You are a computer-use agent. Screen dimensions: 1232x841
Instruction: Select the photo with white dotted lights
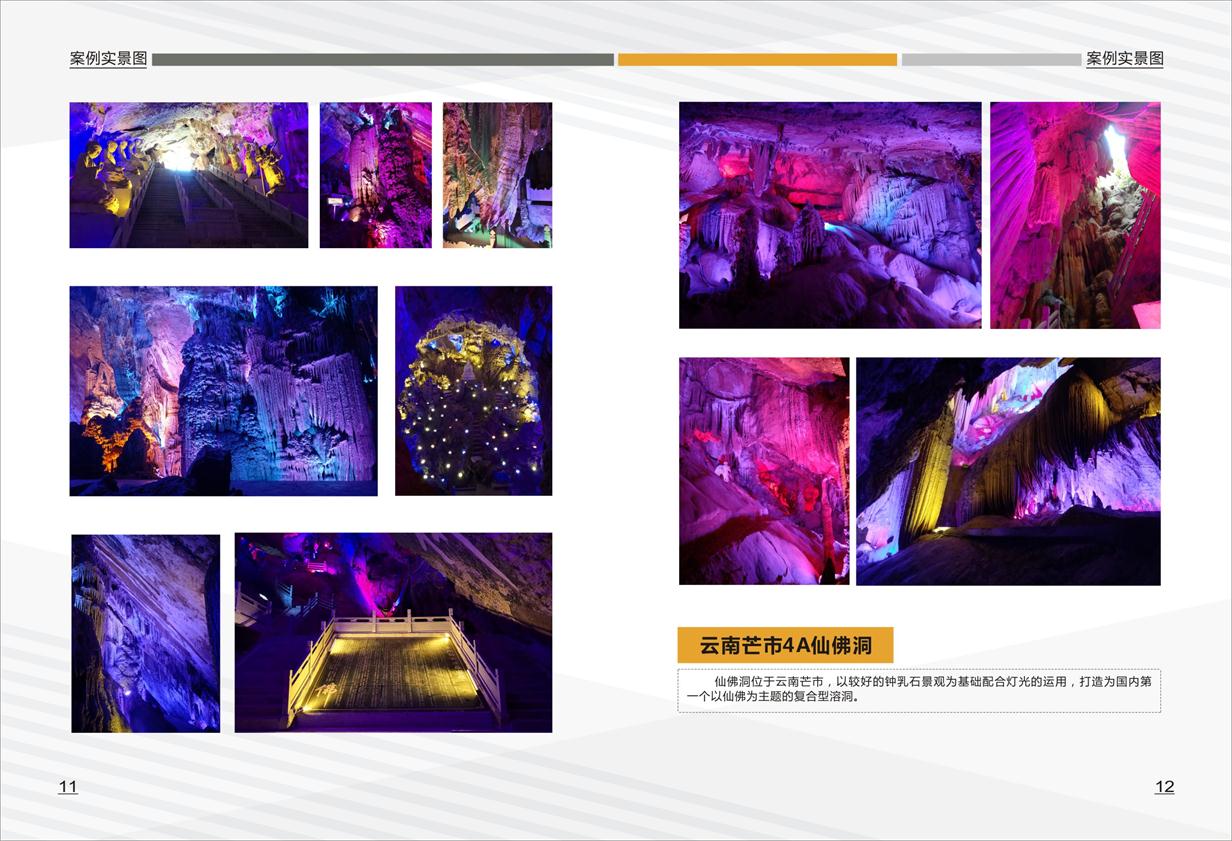[x=474, y=391]
